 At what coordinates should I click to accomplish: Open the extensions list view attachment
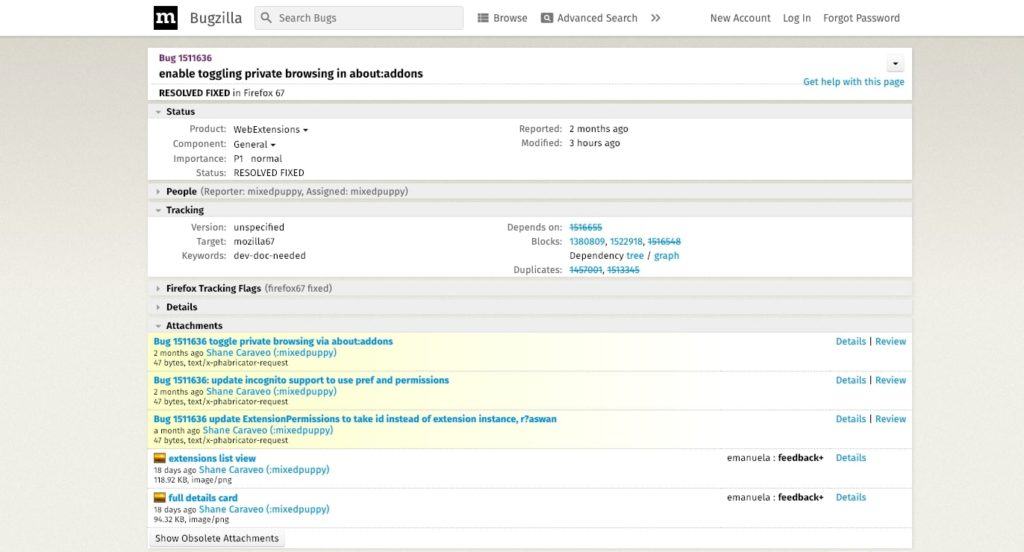pyautogui.click(x=212, y=459)
